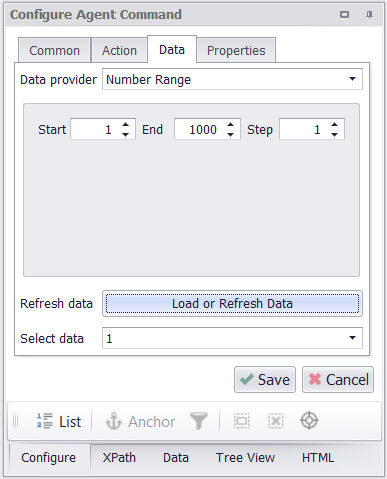Click the dashed clear-selection X icon
The image size is (387, 479).
[276, 421]
